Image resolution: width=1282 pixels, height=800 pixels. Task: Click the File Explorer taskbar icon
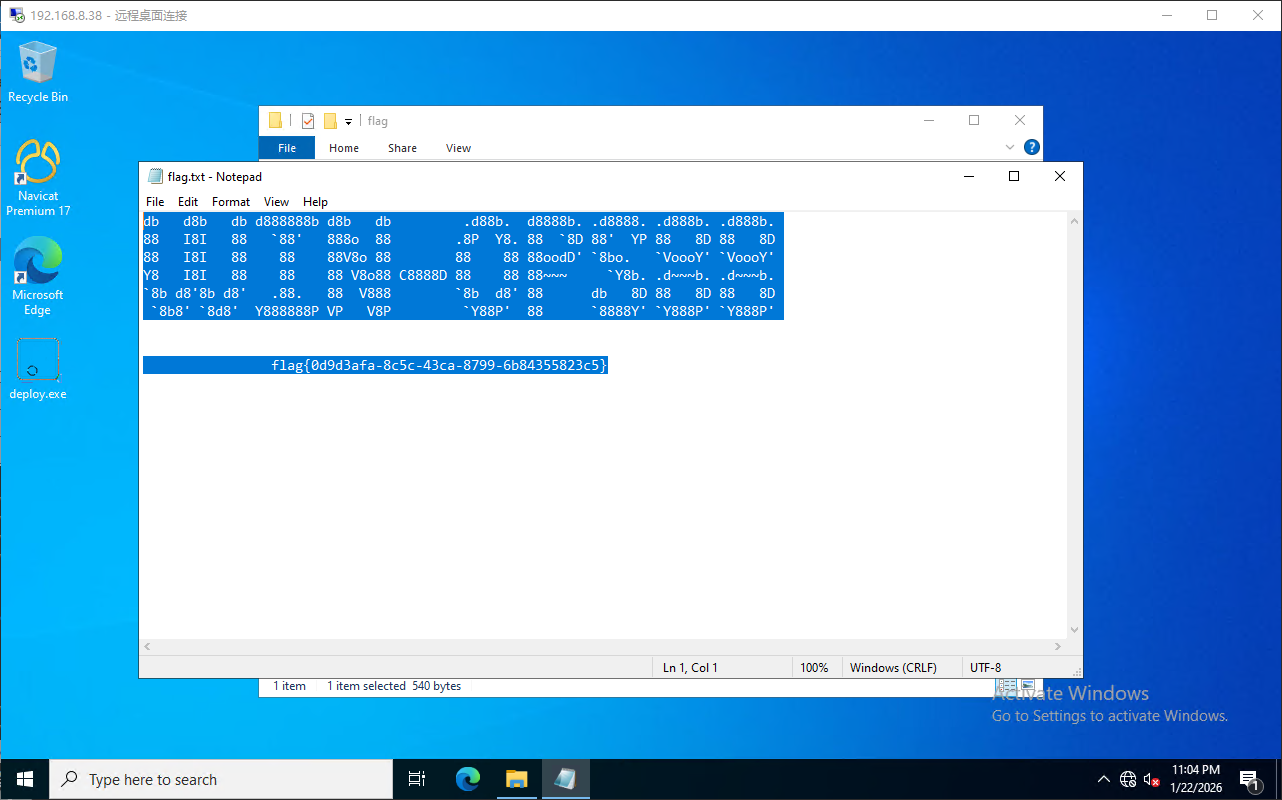(x=516, y=779)
